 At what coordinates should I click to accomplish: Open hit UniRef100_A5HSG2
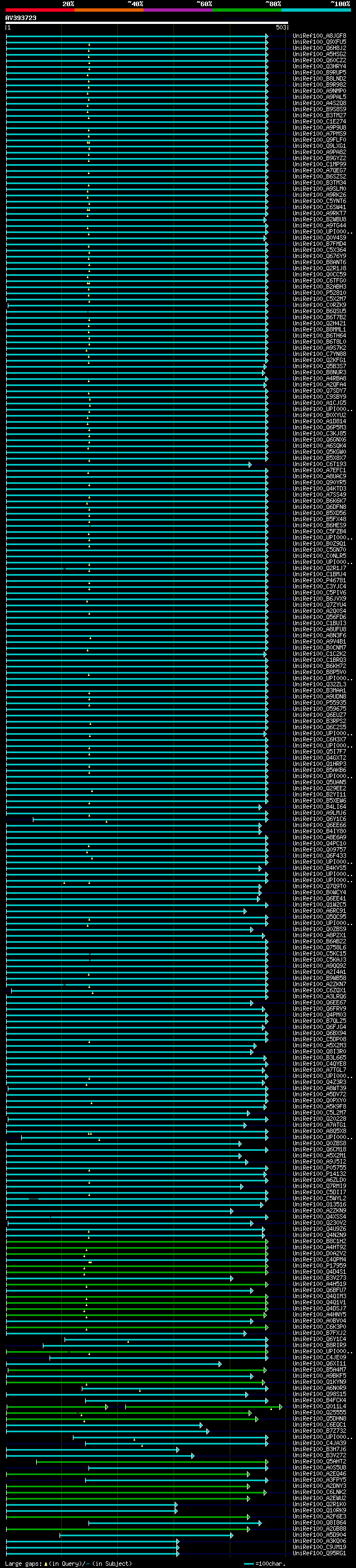[x=319, y=54]
